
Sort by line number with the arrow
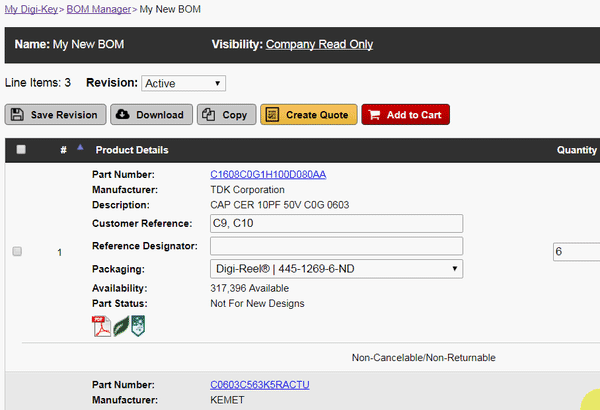pos(80,146)
